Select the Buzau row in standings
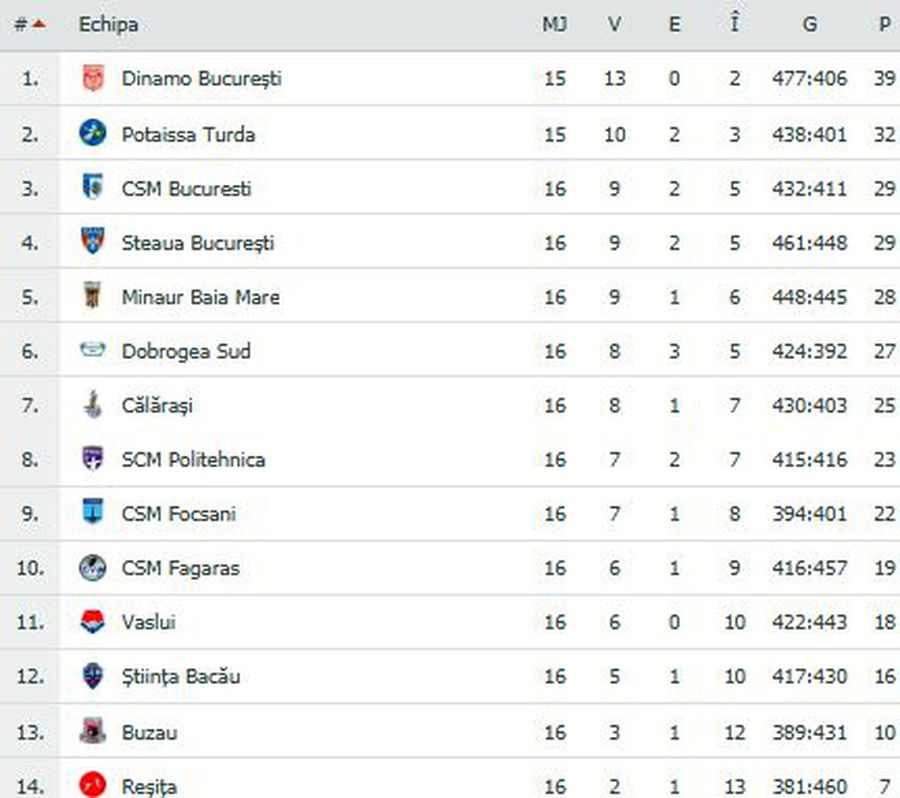Image resolution: width=900 pixels, height=798 pixels. point(450,731)
